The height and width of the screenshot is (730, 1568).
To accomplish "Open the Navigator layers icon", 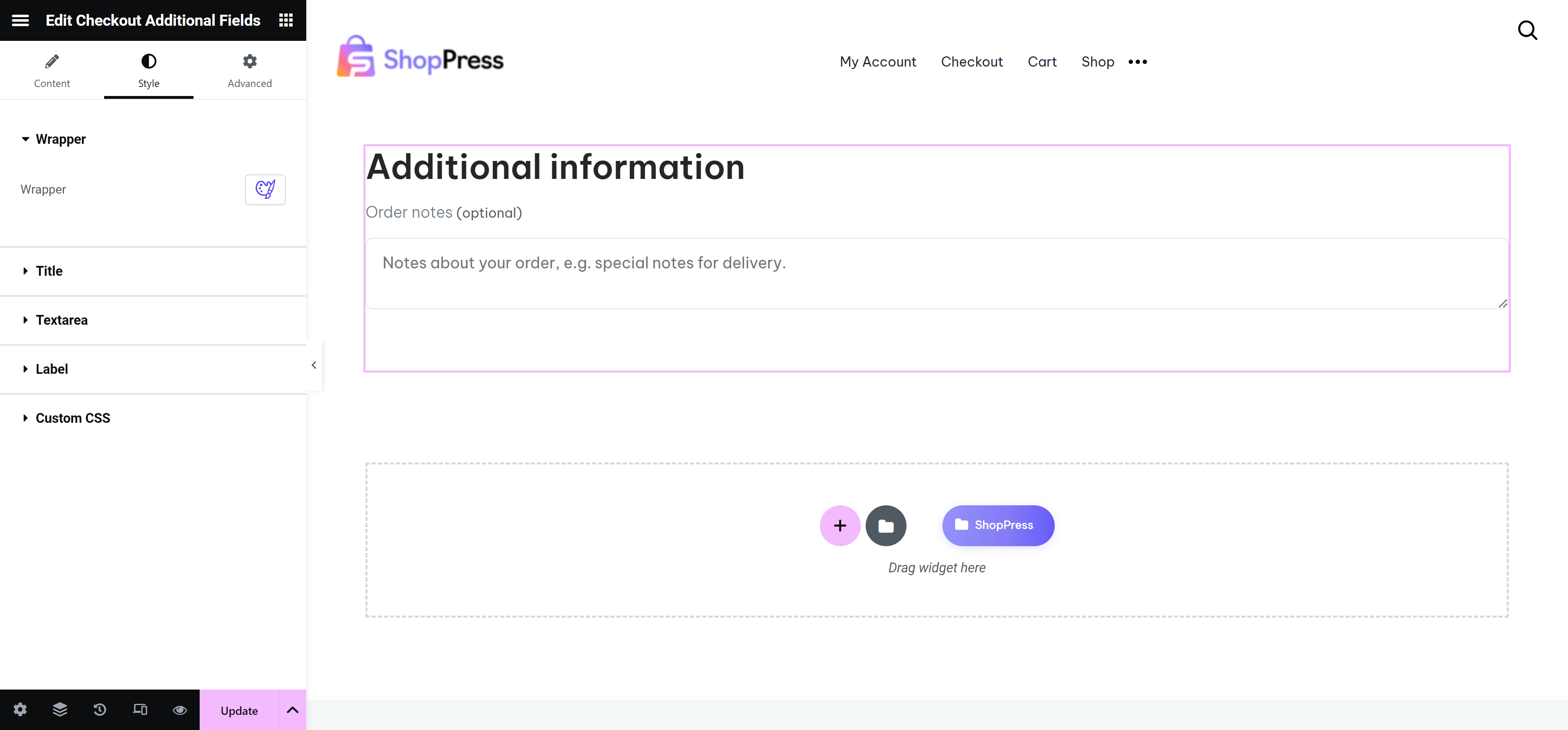I will 60,709.
